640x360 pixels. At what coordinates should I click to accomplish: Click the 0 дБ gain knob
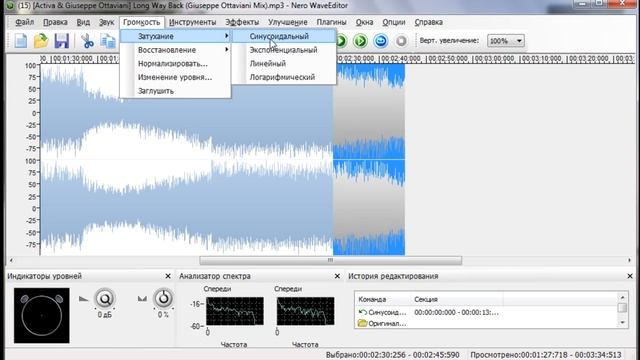tap(105, 299)
